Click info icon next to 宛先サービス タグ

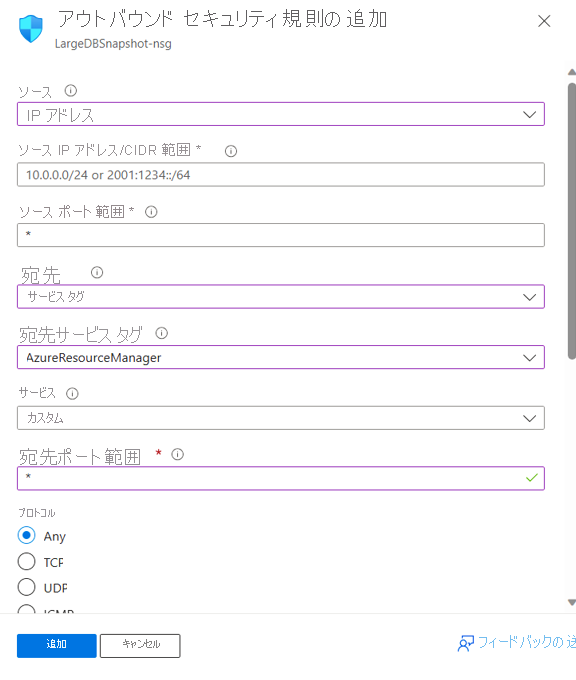pos(162,333)
